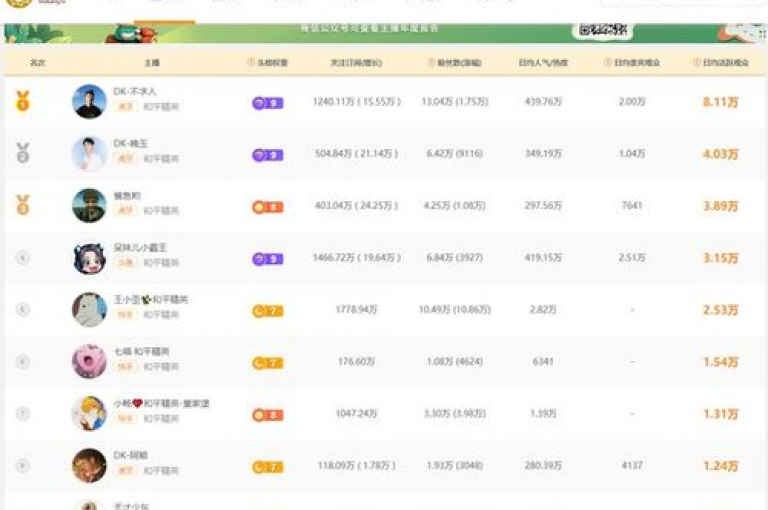
Task: Click value 1047.24万
Action: point(356,413)
